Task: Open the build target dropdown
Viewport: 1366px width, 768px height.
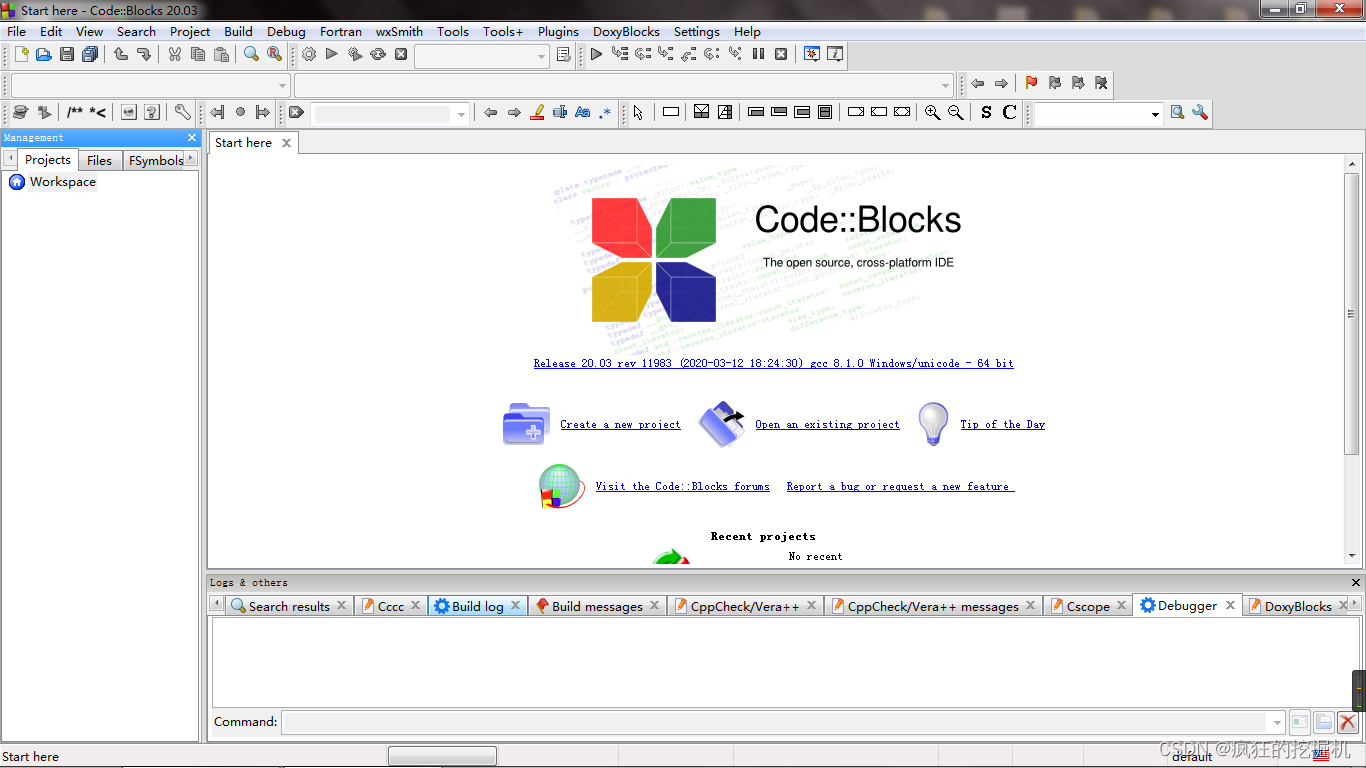Action: (481, 55)
